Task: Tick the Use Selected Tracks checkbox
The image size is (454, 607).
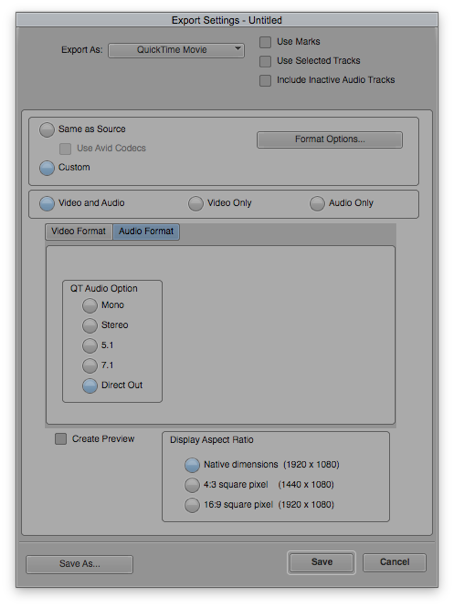Action: tap(265, 61)
